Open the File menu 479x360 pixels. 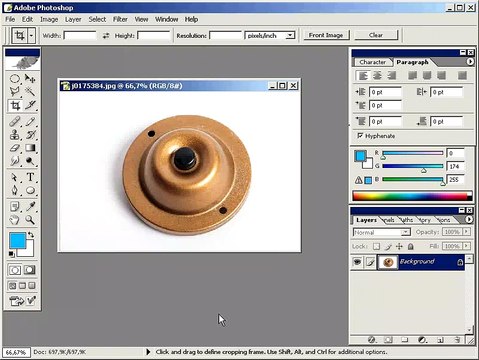10,19
